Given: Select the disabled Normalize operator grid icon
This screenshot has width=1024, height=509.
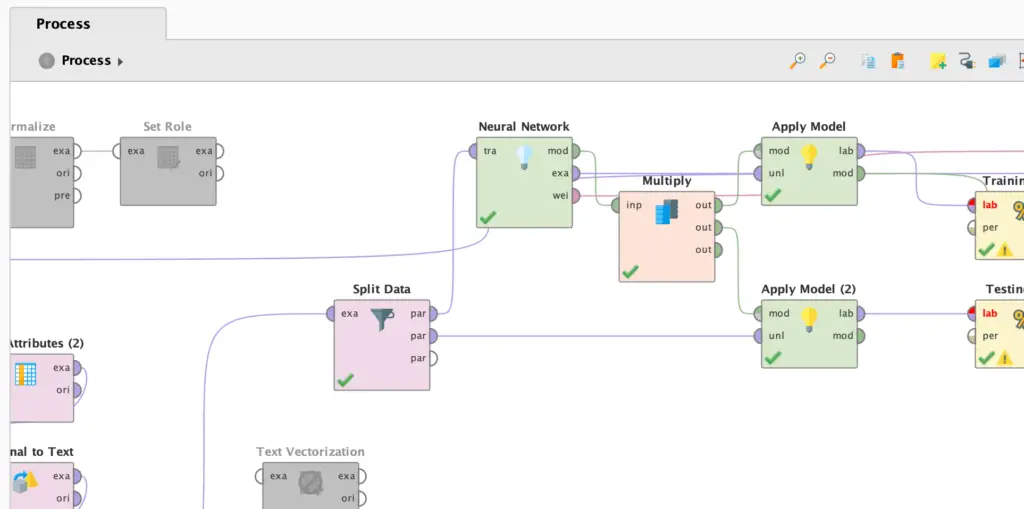Looking at the screenshot, I should (x=25, y=157).
